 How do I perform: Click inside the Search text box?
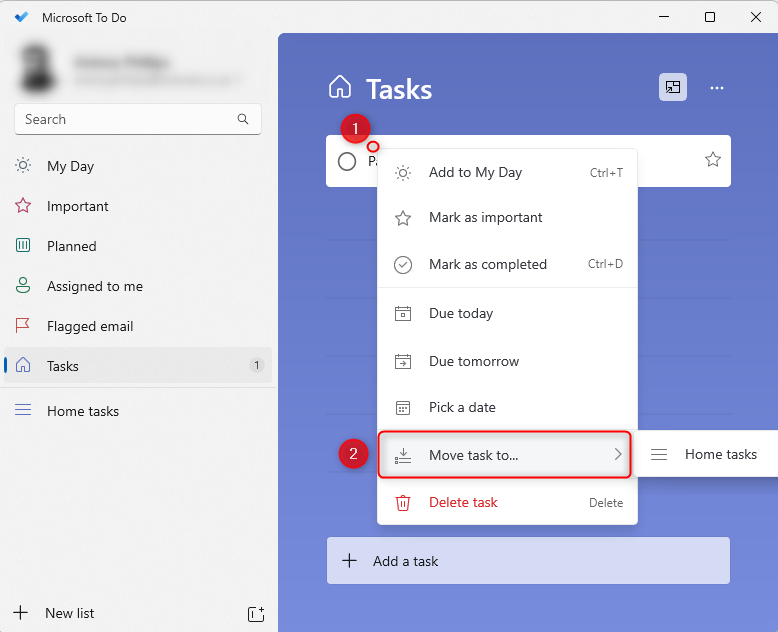(125, 119)
